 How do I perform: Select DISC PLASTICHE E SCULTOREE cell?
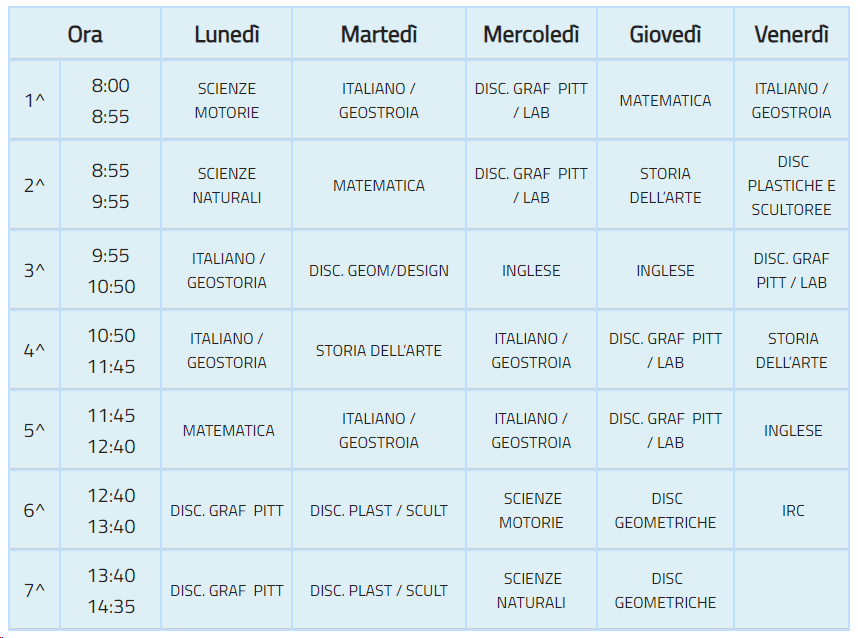(791, 185)
